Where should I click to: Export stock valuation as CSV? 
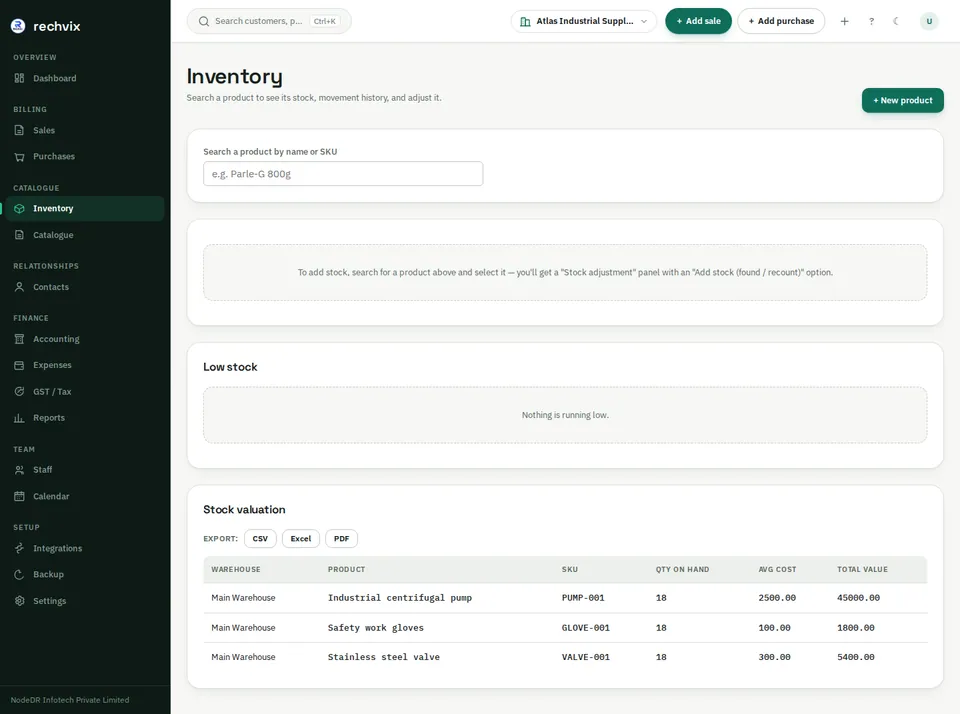coord(260,539)
